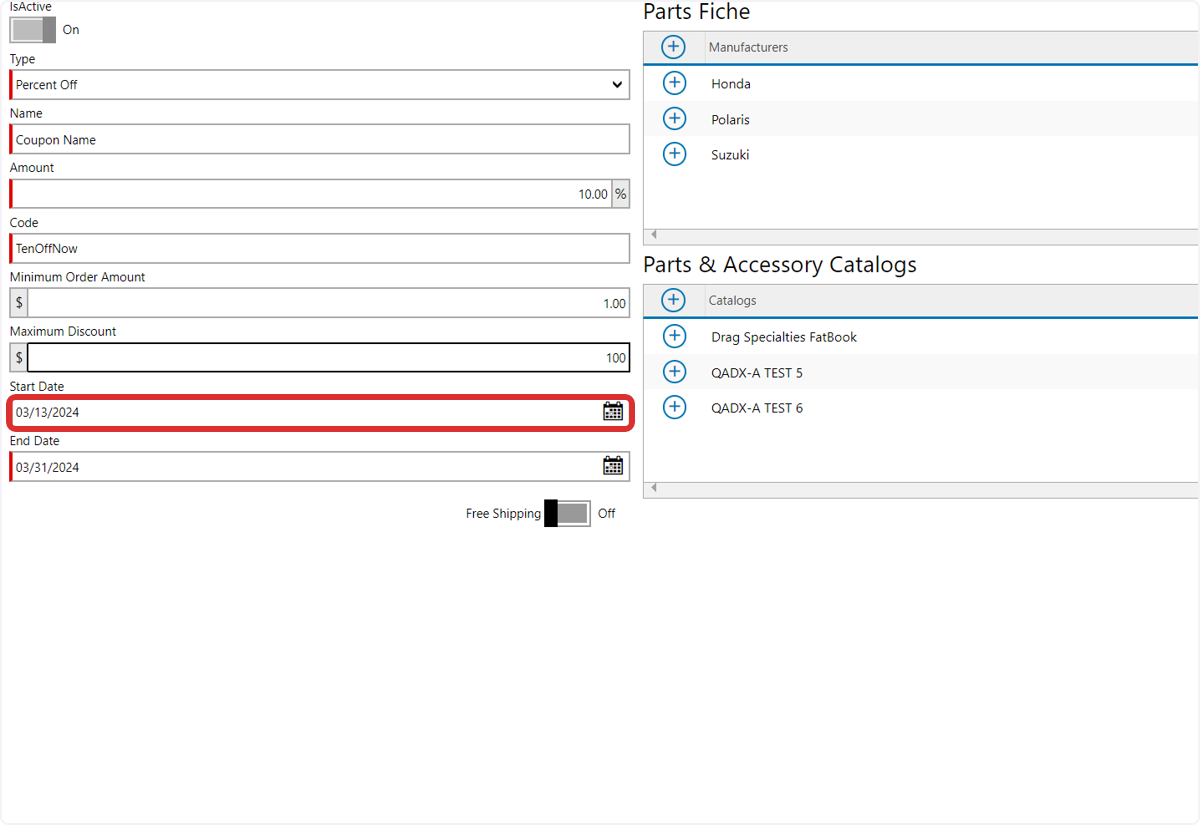1200x825 pixels.
Task: Click the Minimum Order Amount field
Action: tap(329, 303)
